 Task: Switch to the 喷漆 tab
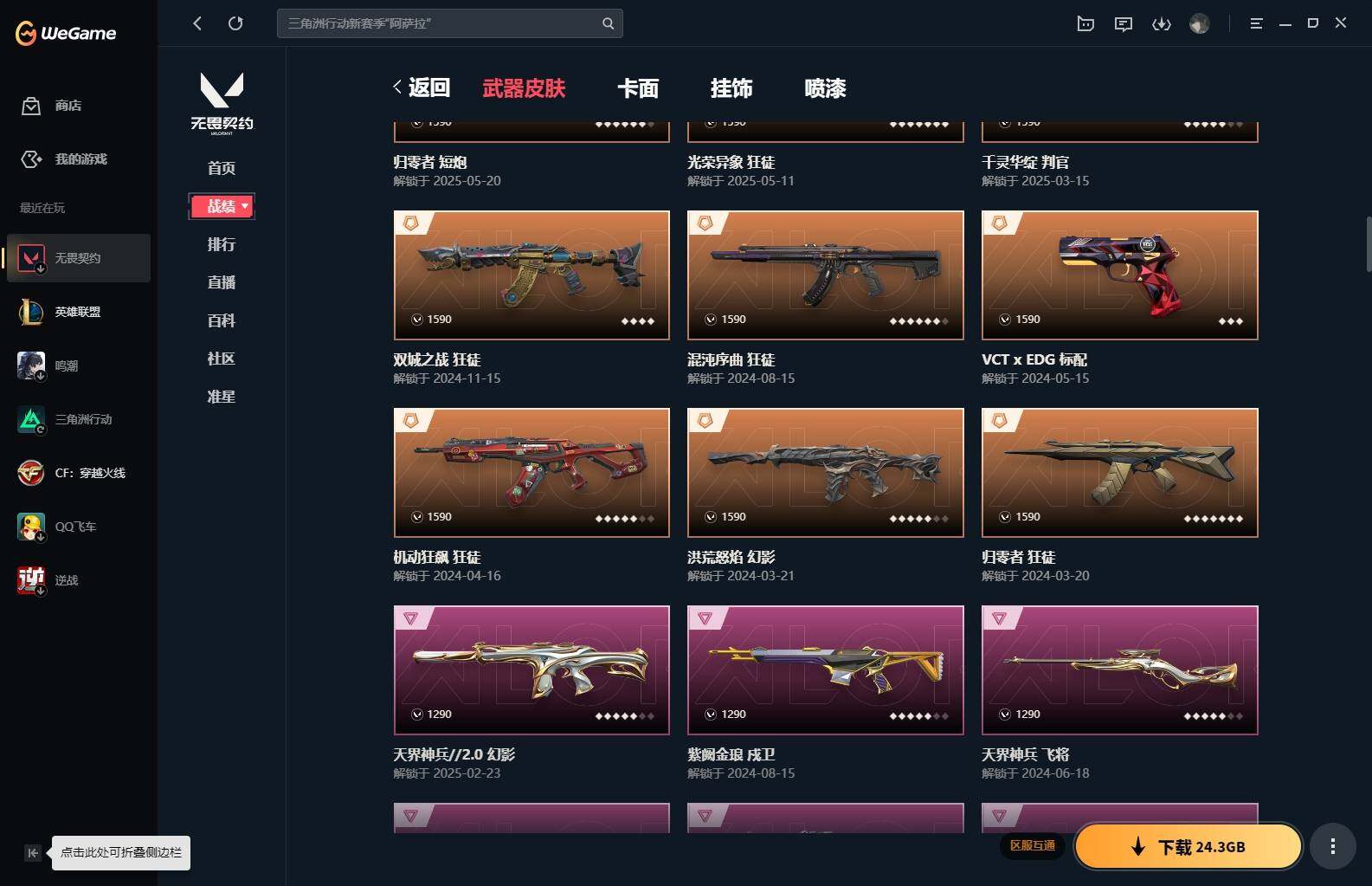click(825, 88)
